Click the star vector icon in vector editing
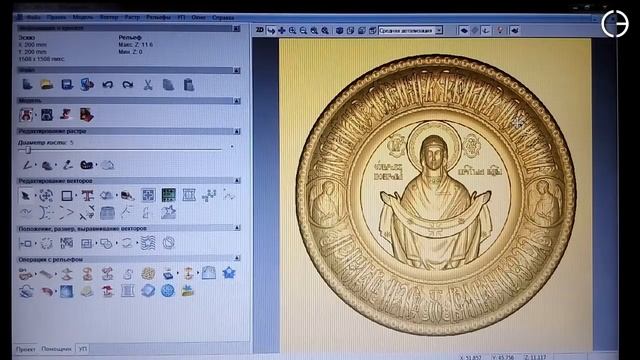 (x=168, y=213)
